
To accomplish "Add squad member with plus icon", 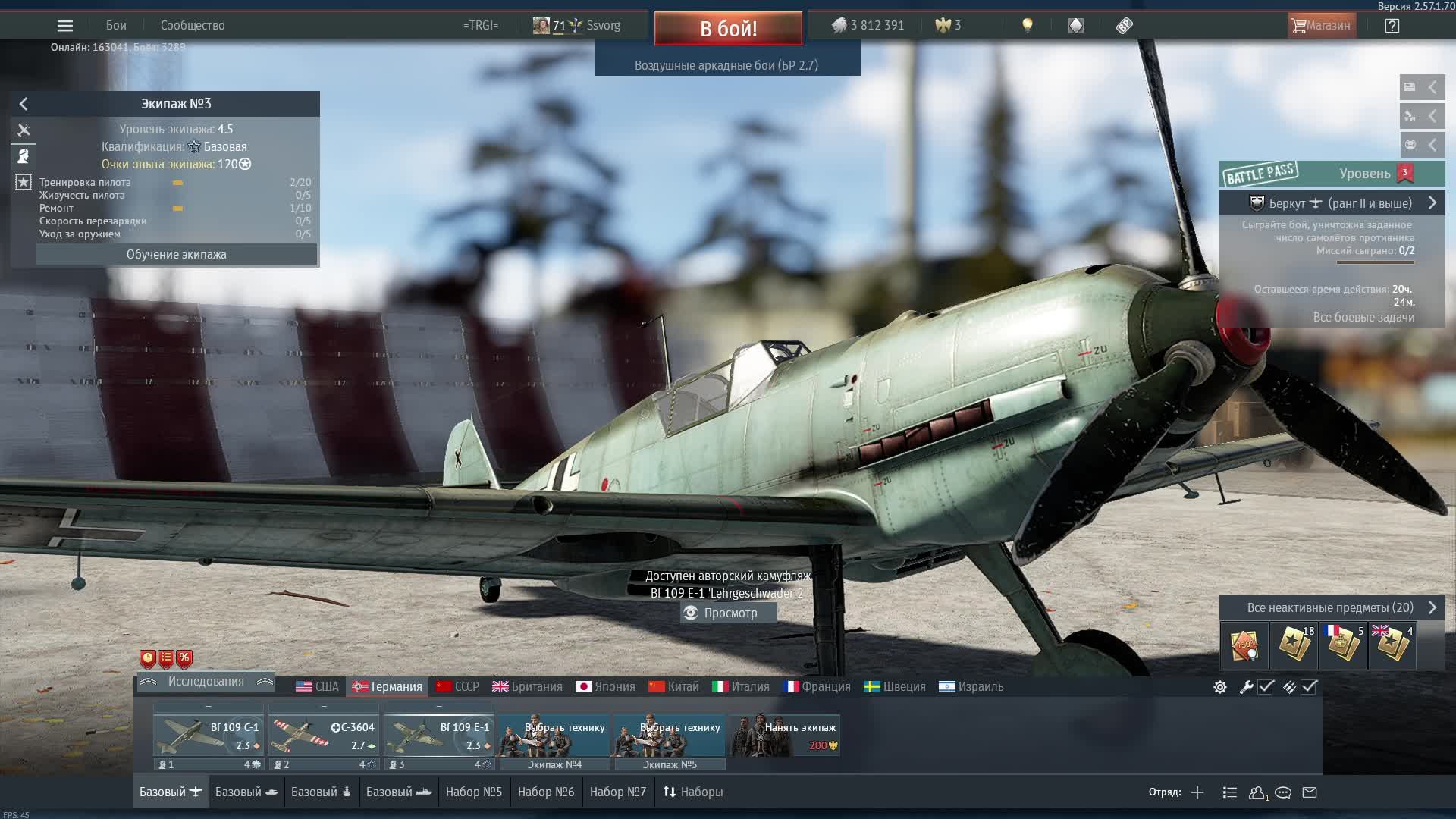I will pos(1197,793).
